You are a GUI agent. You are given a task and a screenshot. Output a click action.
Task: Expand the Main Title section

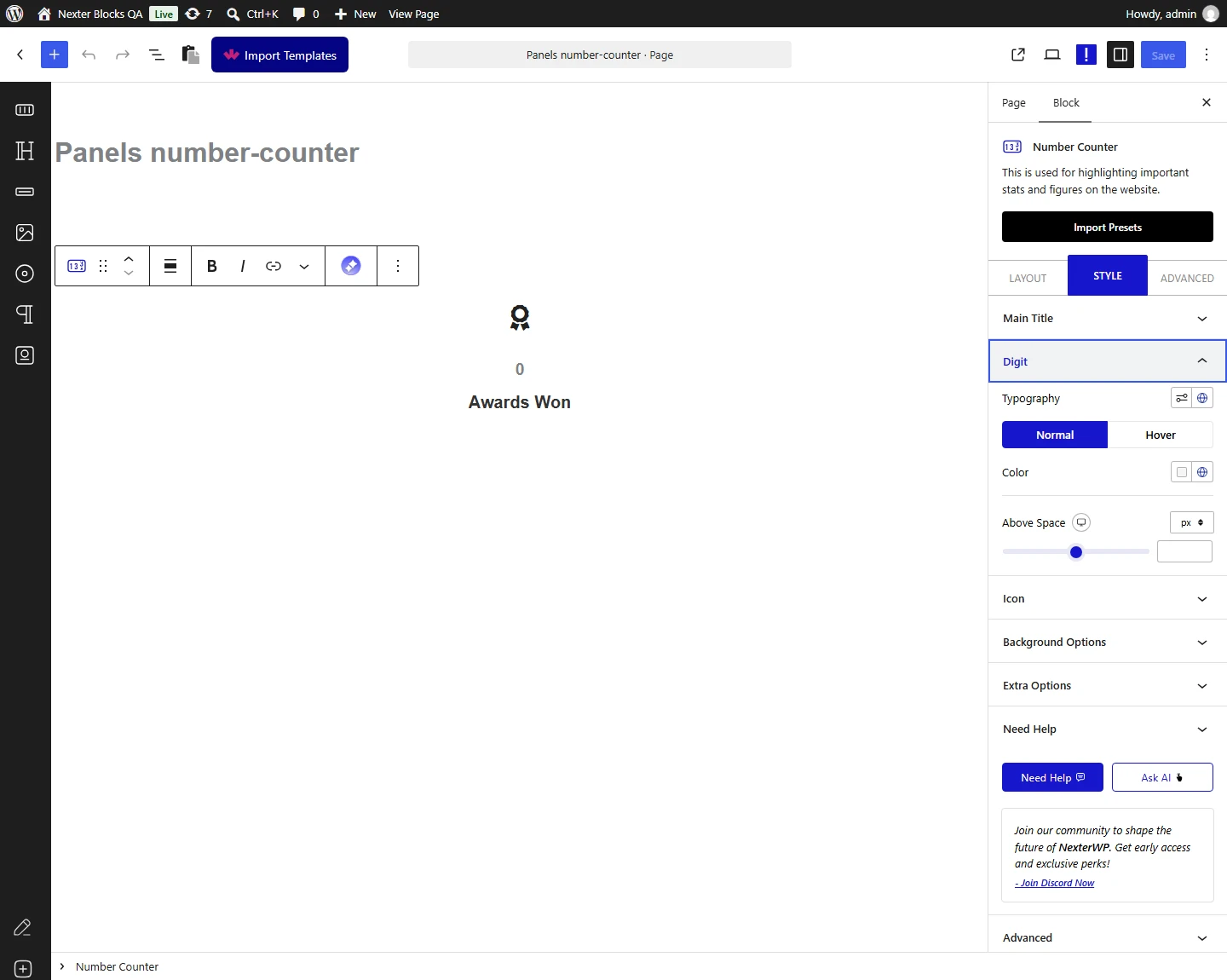click(1108, 318)
